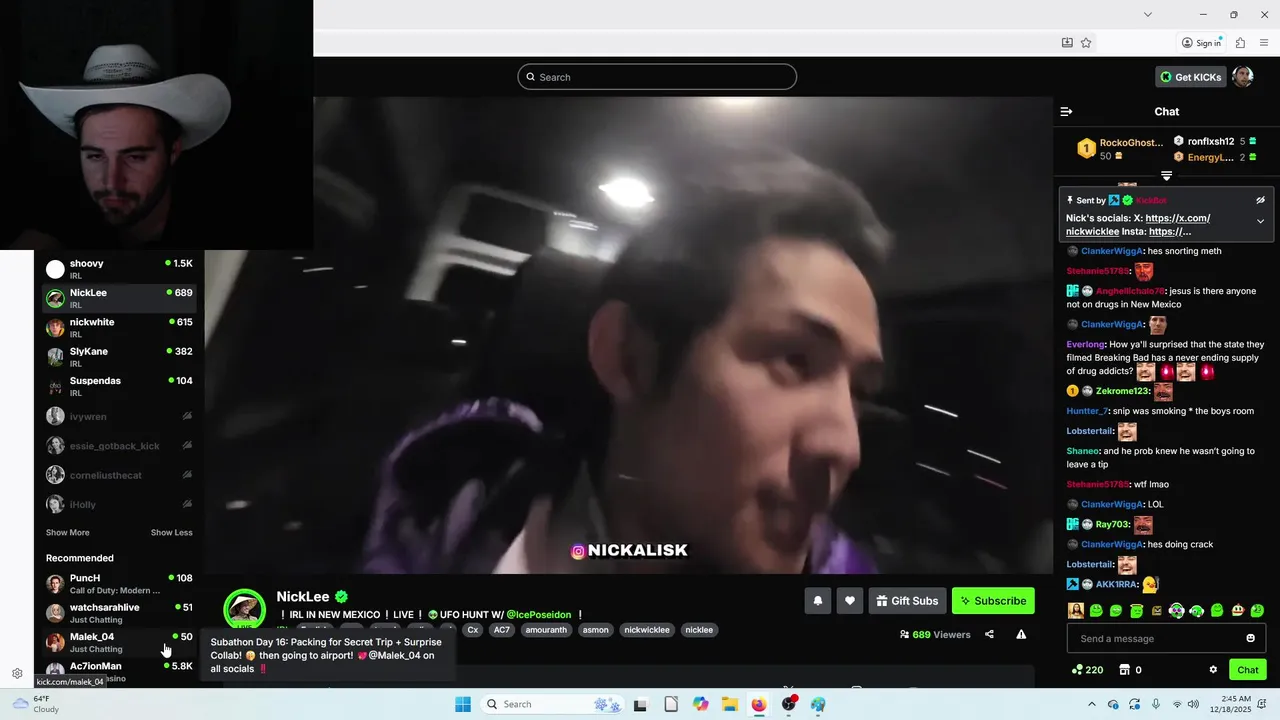
Task: Select the Cx tag
Action: pos(473,630)
